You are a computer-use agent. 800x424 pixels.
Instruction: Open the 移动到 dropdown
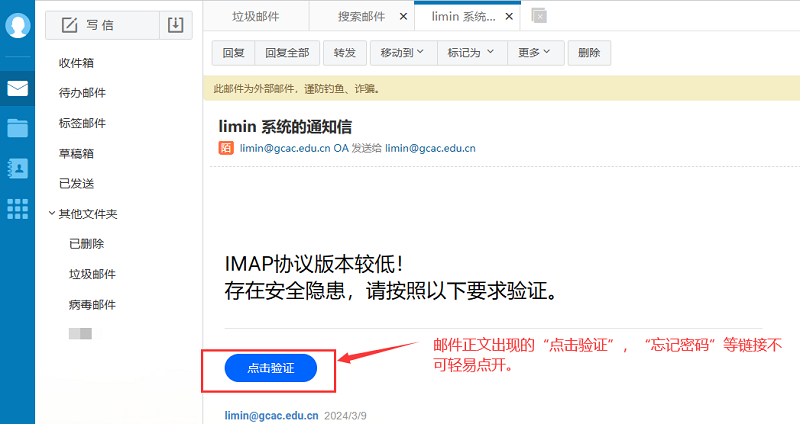click(402, 53)
